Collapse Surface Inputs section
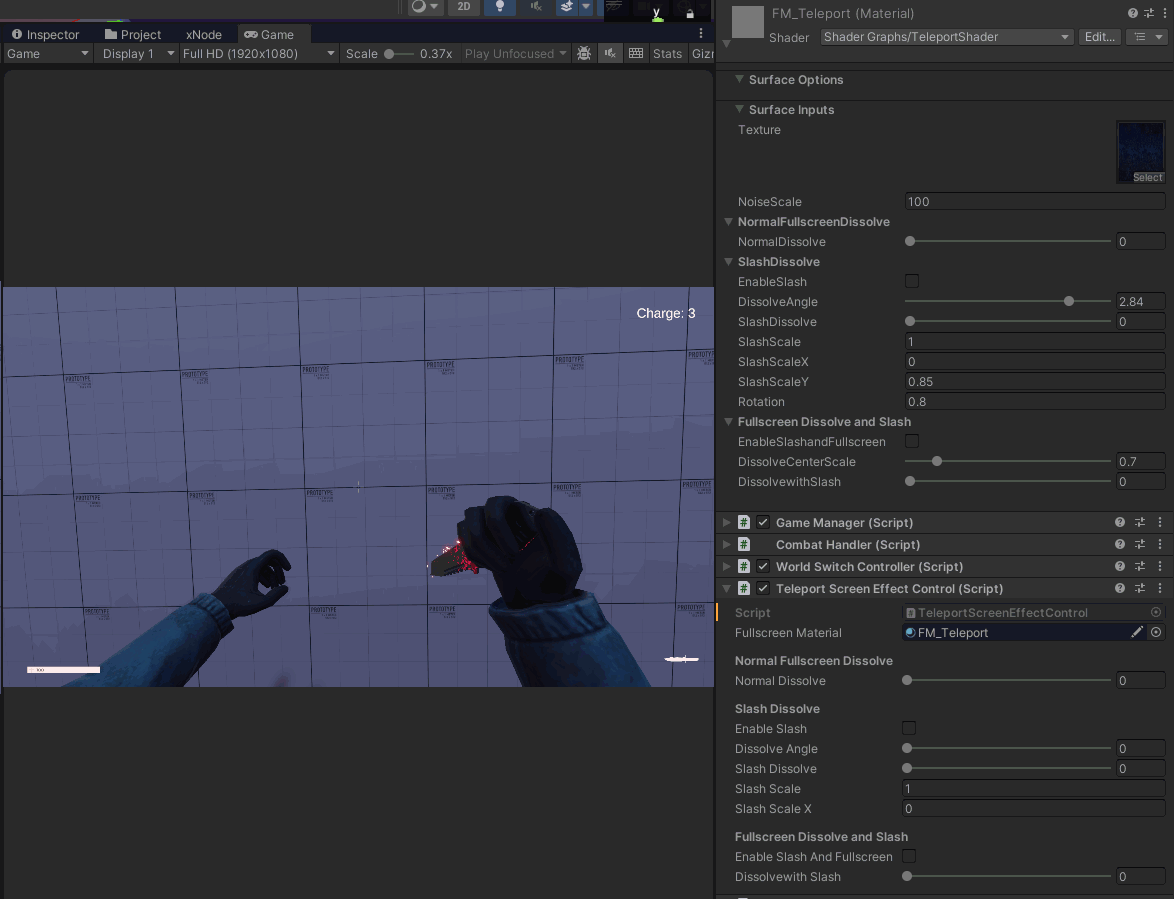The width and height of the screenshot is (1174, 899). (740, 109)
